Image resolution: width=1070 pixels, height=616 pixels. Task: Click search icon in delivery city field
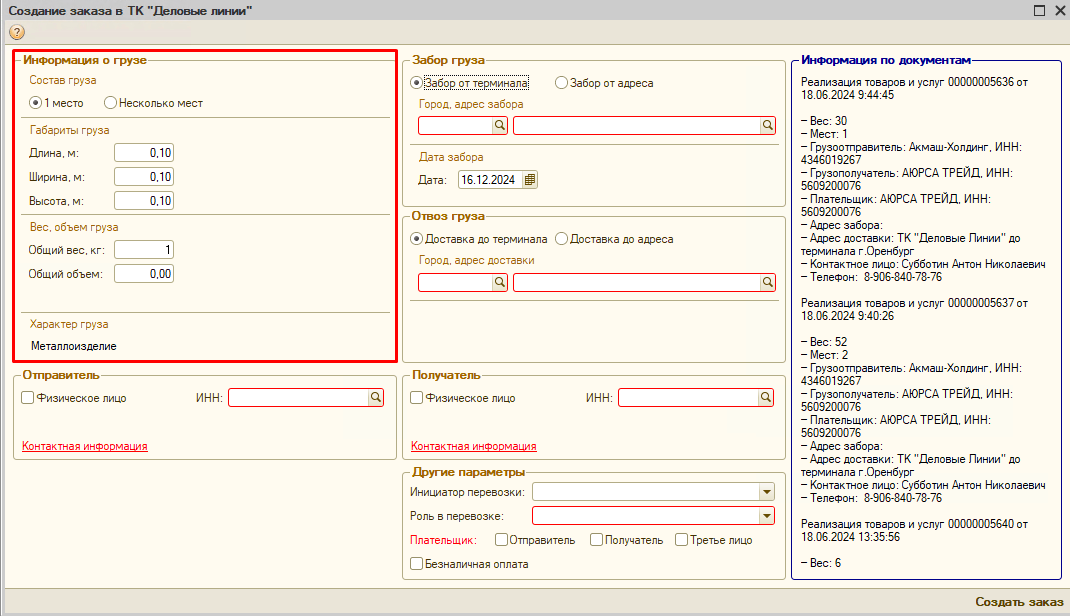[500, 282]
